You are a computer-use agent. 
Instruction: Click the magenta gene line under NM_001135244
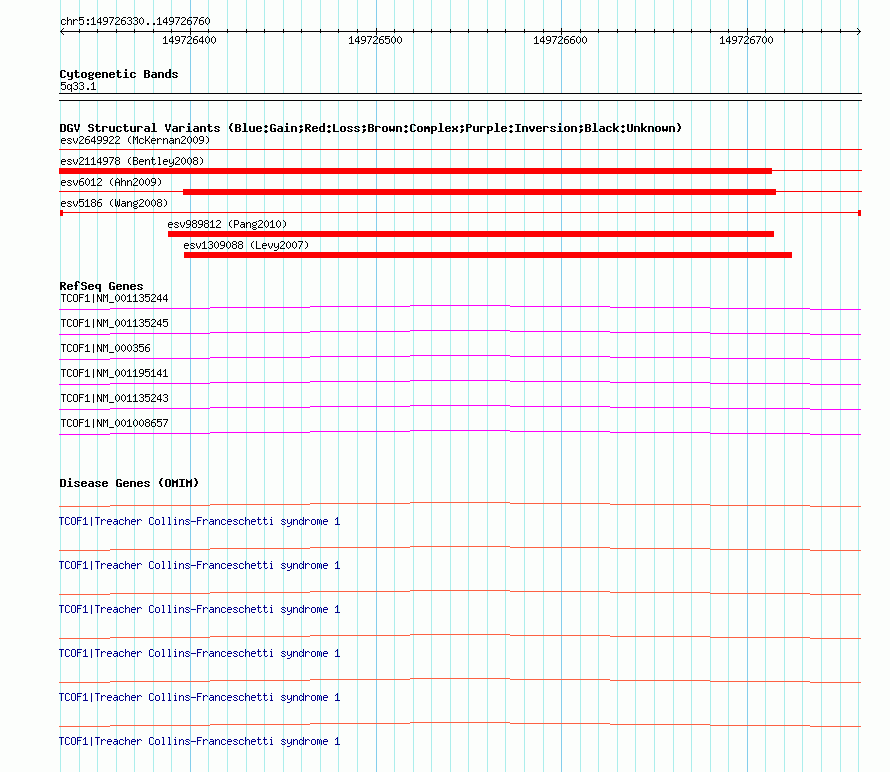pos(460,307)
